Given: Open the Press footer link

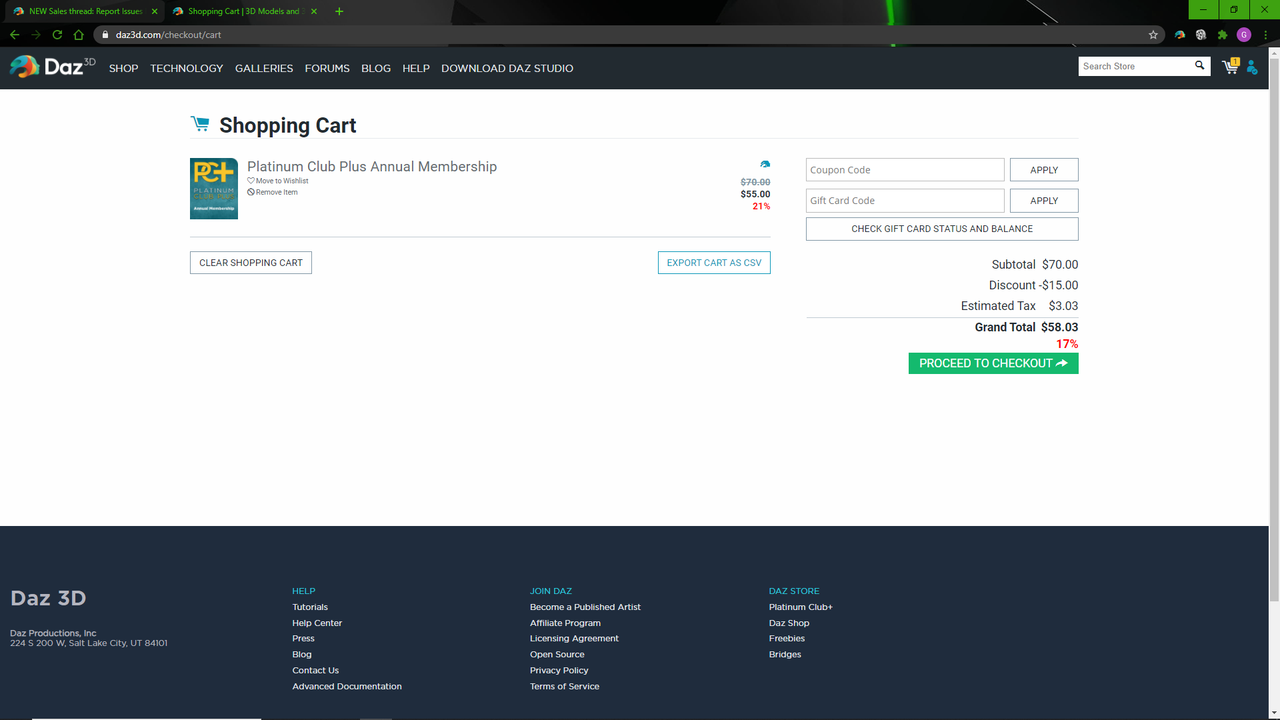Looking at the screenshot, I should click(x=303, y=638).
